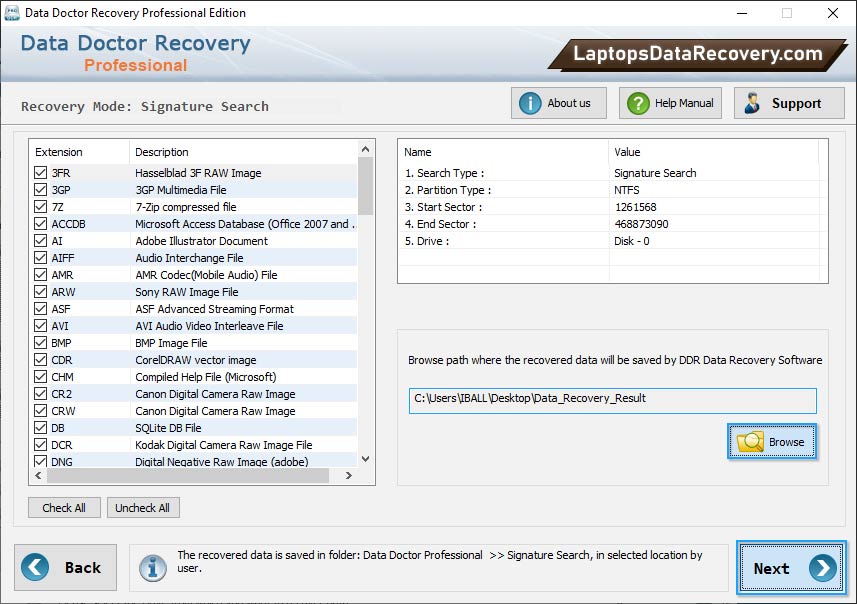Click the vertical scrollbar thumb in extension list
The image size is (857, 604).
click(x=366, y=186)
